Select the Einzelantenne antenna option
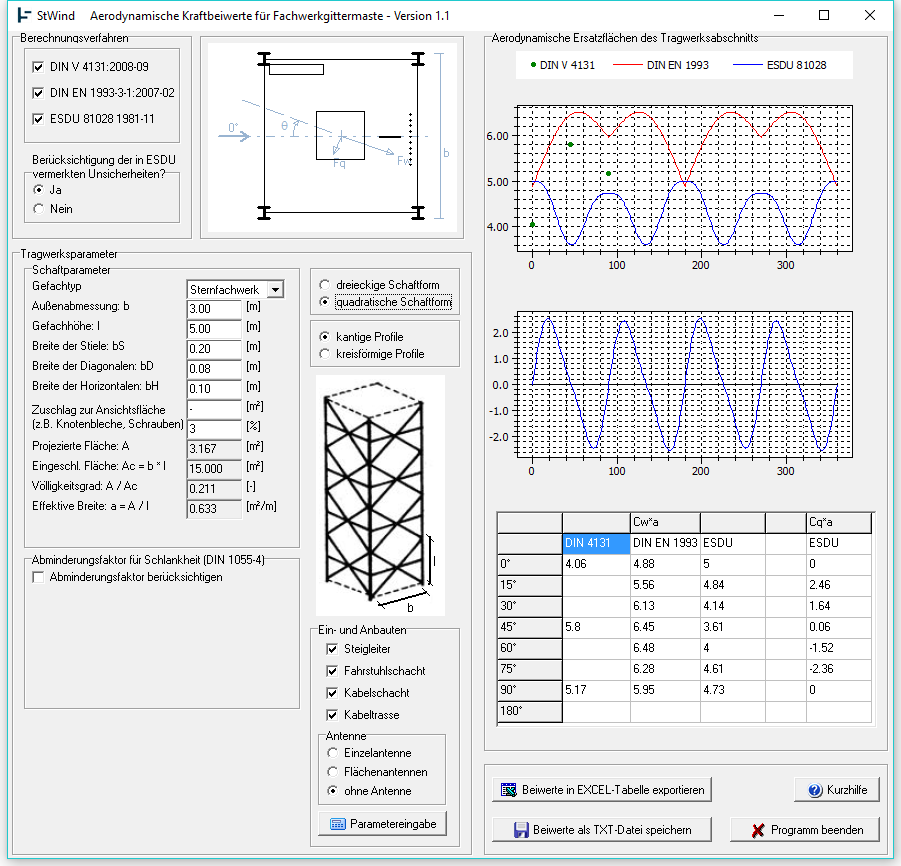The width and height of the screenshot is (901, 866). pyautogui.click(x=333, y=753)
